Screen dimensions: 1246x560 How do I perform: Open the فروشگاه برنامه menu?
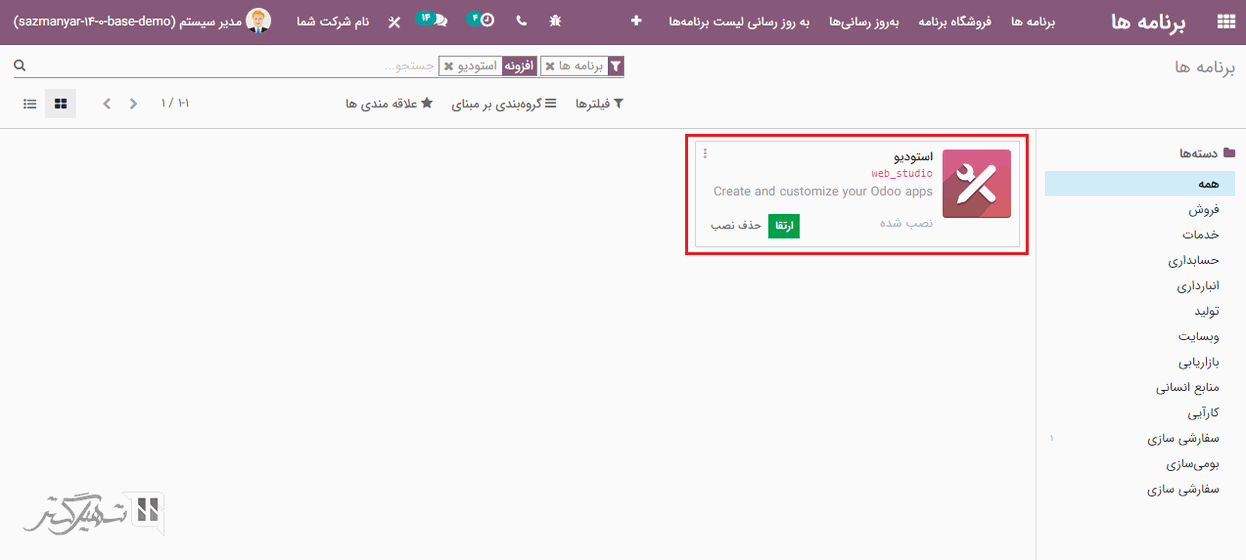click(x=954, y=22)
